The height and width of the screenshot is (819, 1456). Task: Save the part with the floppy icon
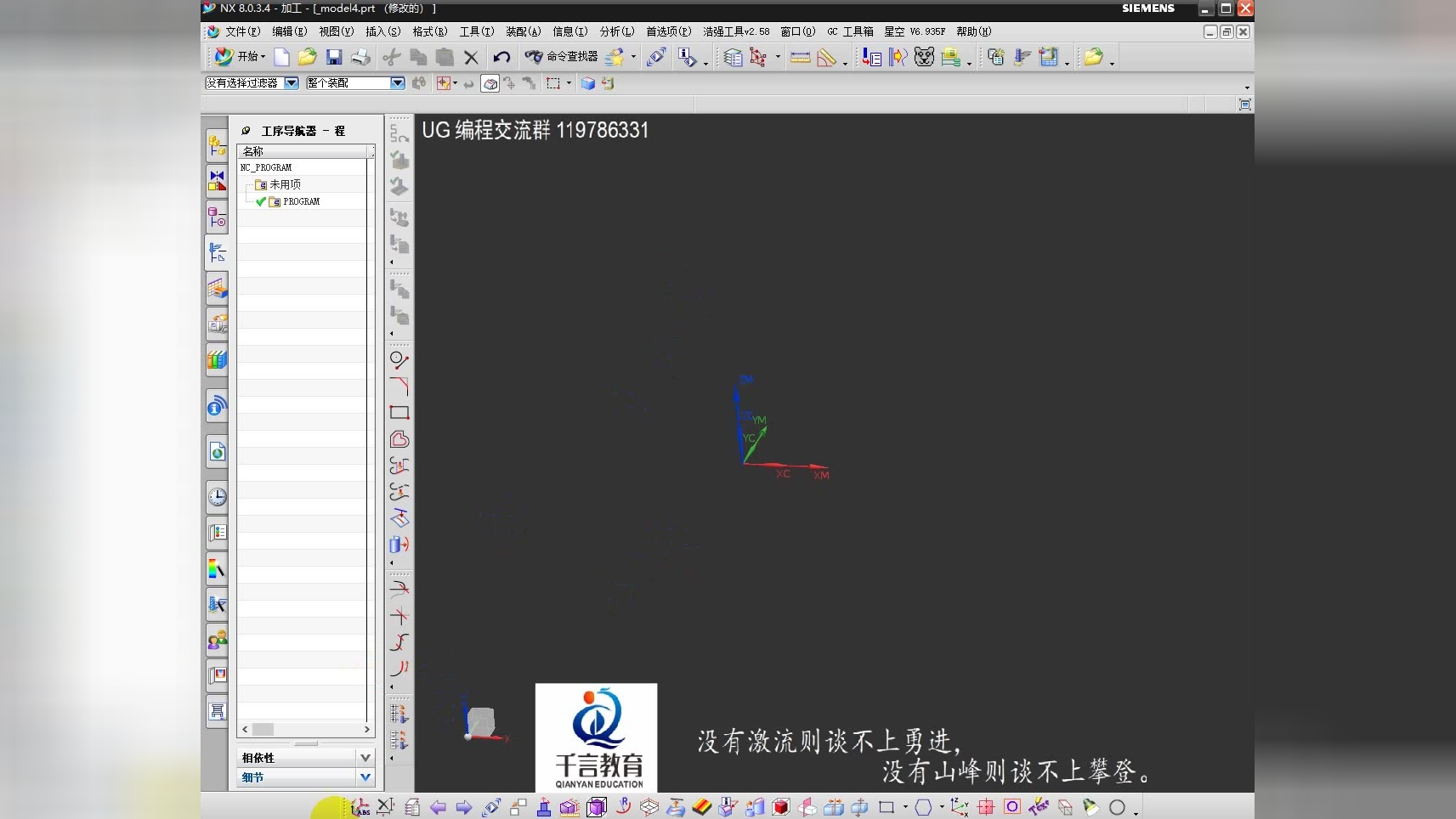tap(334, 57)
